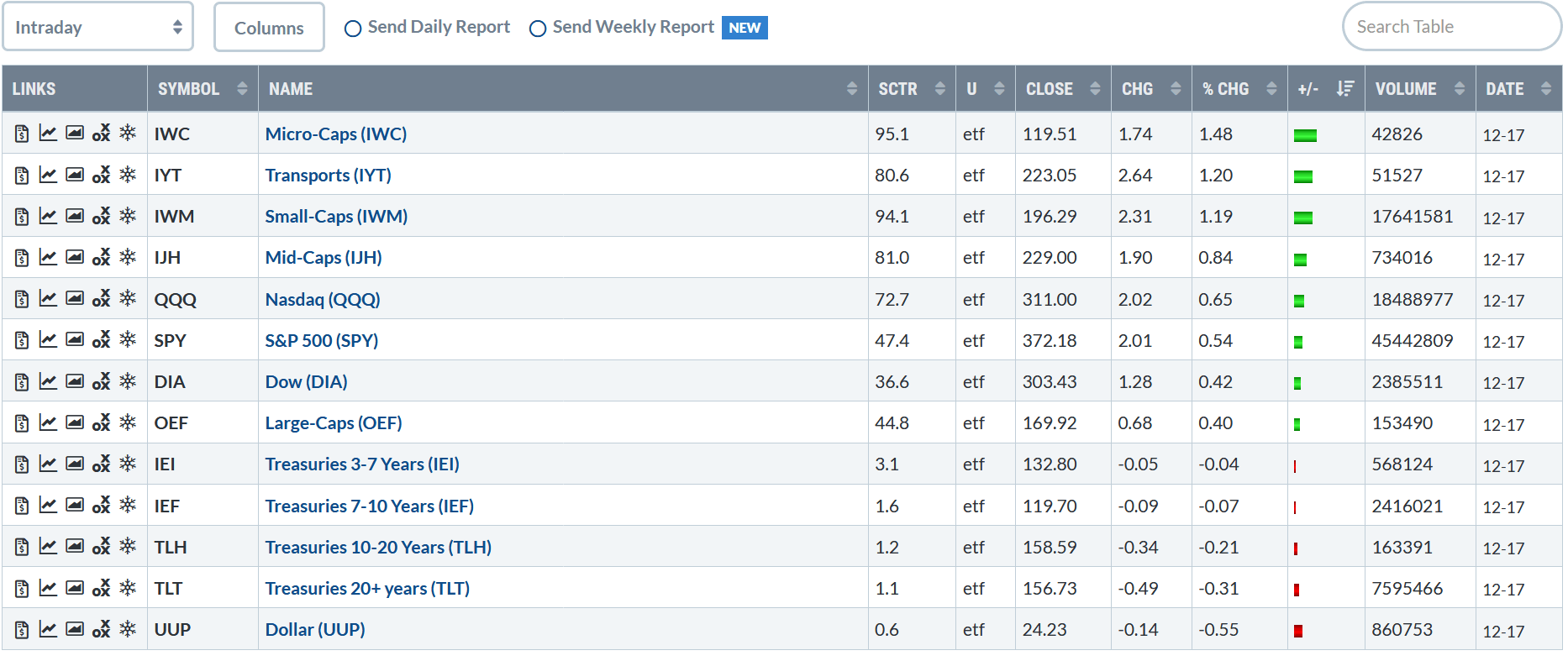The image size is (1568, 661).
Task: Open the S&P 500 (SPY) link
Action: point(321,340)
